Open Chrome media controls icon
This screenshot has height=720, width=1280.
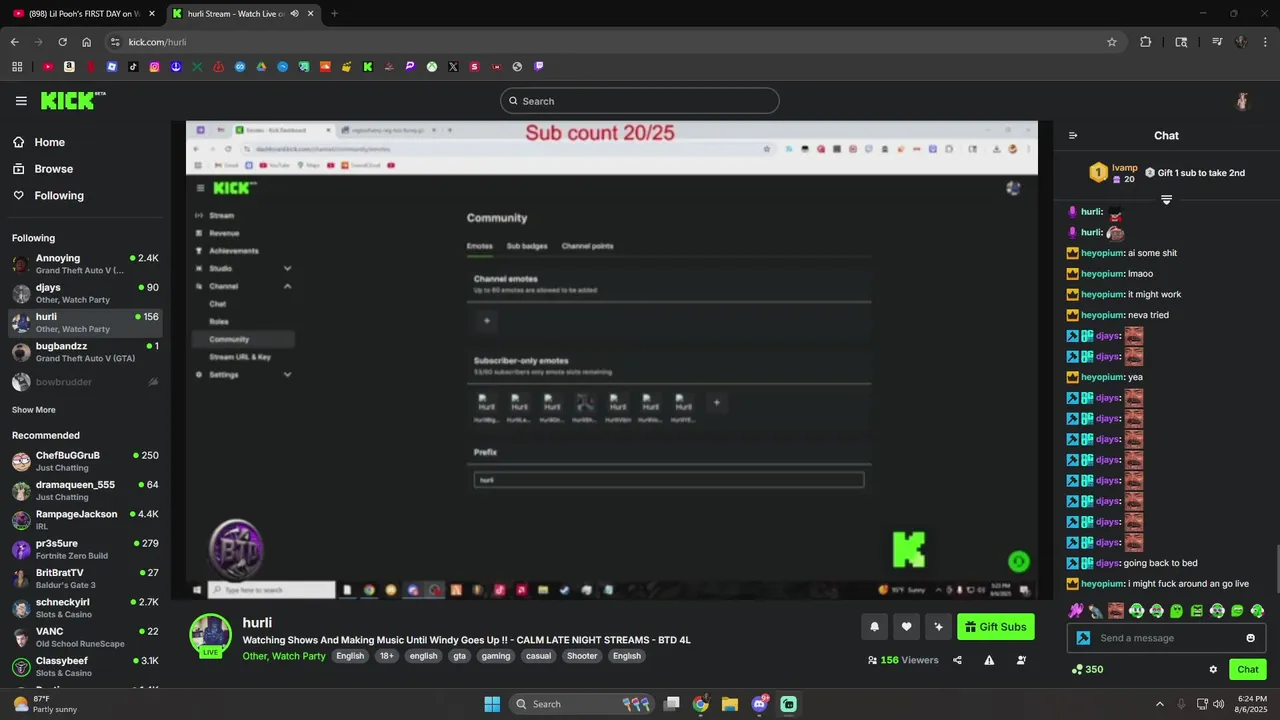[1216, 42]
